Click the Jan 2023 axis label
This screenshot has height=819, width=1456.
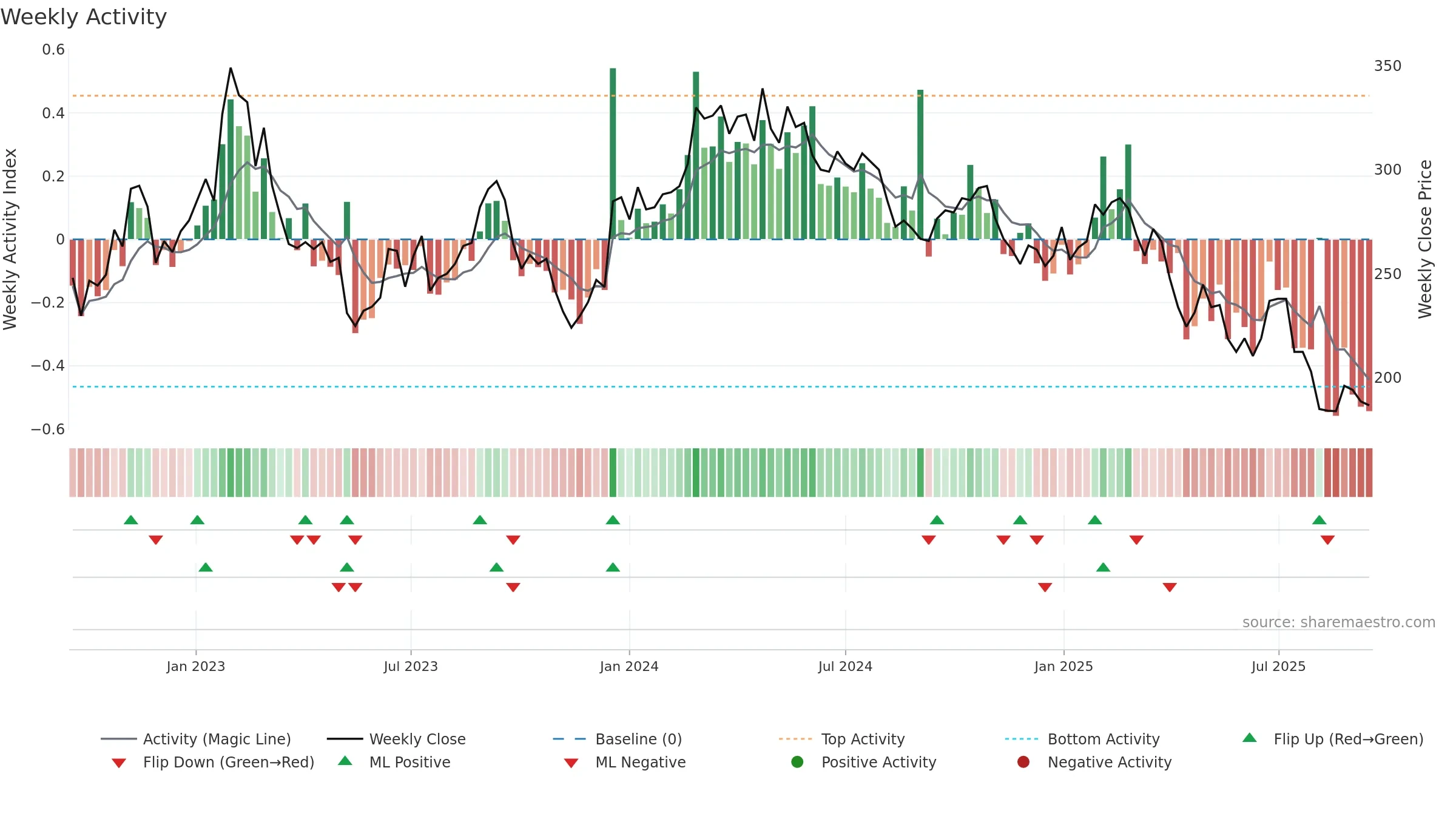point(196,666)
